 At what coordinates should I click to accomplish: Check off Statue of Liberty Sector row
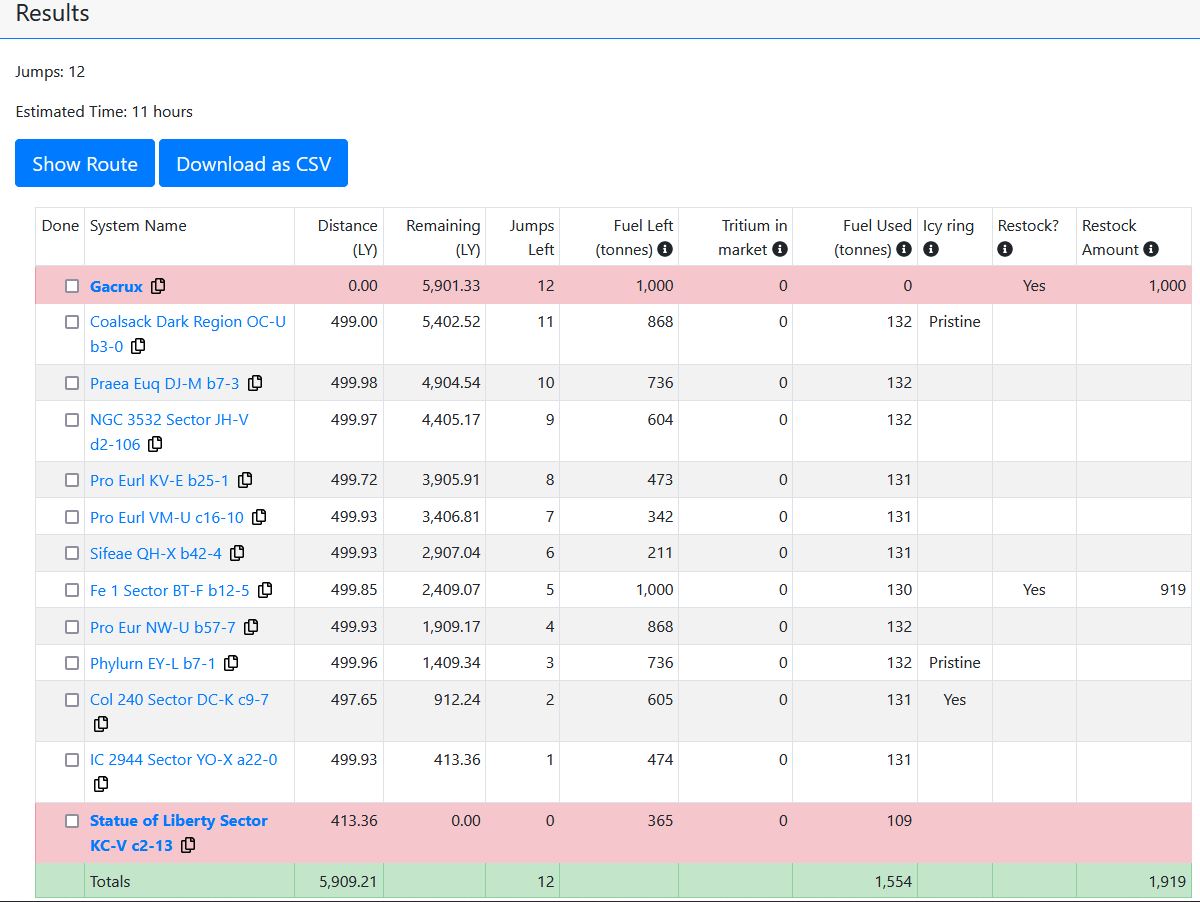tap(72, 821)
